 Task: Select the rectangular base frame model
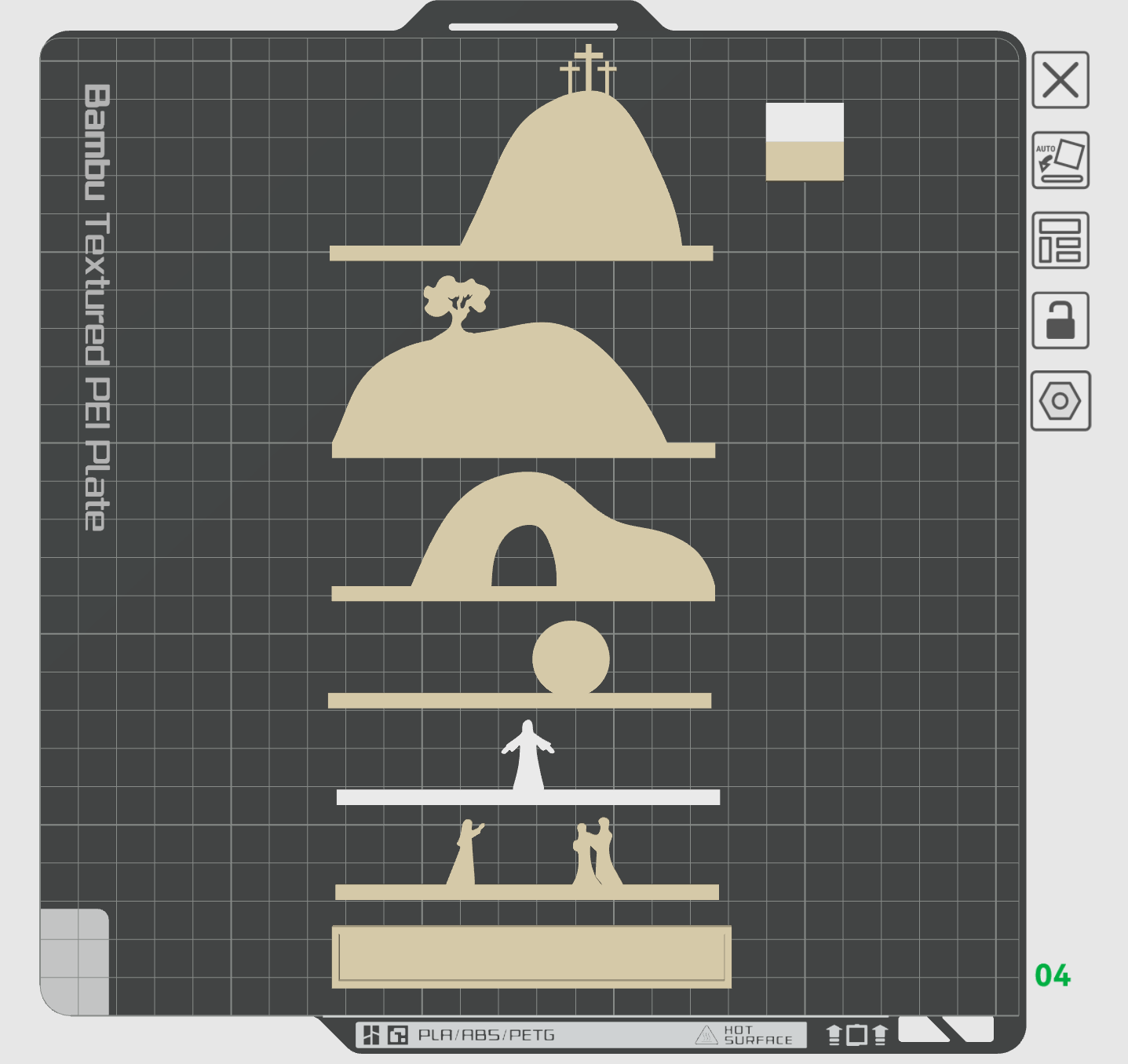point(531,957)
